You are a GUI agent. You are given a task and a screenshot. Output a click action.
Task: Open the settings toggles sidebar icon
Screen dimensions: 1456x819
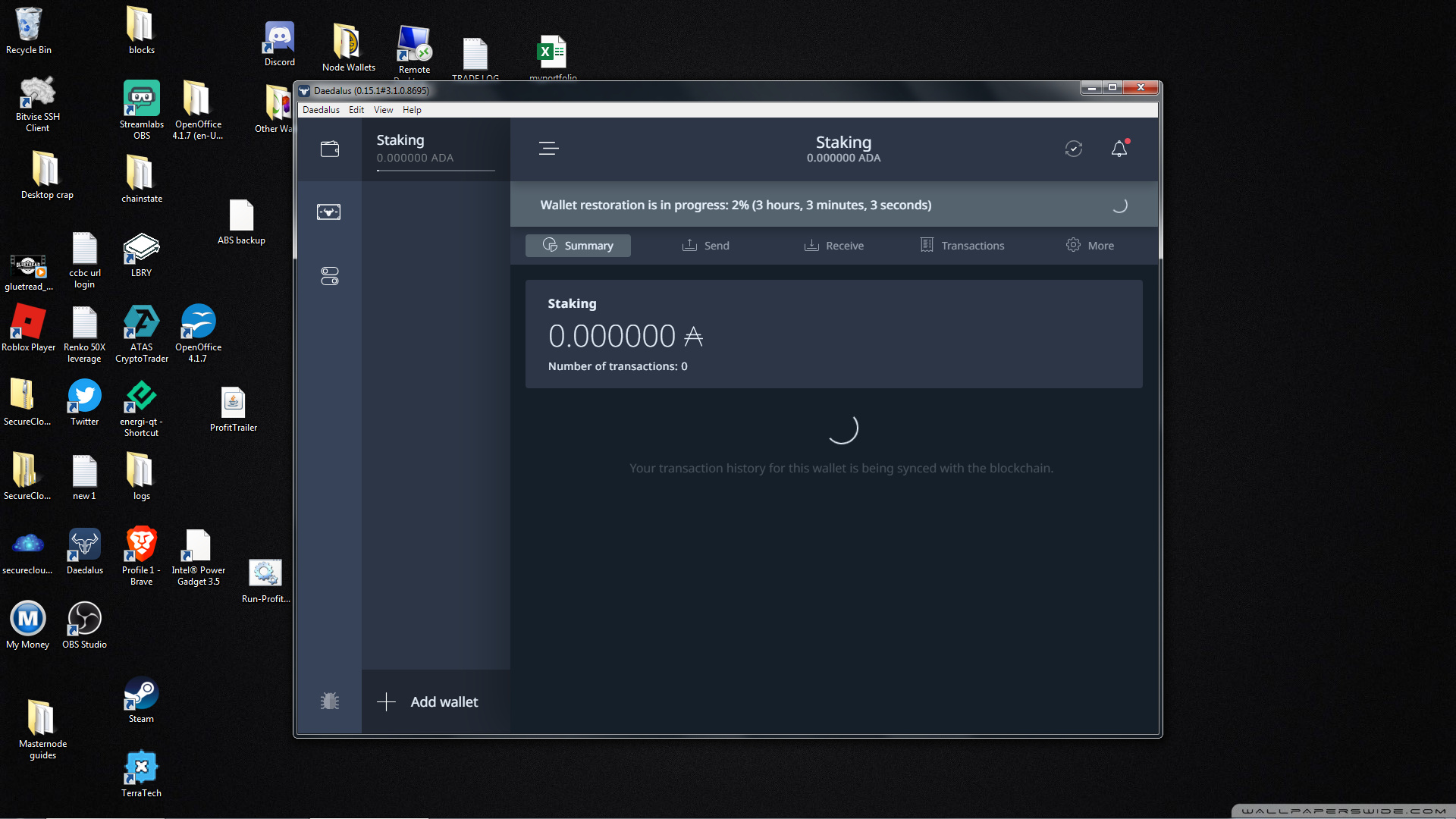329,276
